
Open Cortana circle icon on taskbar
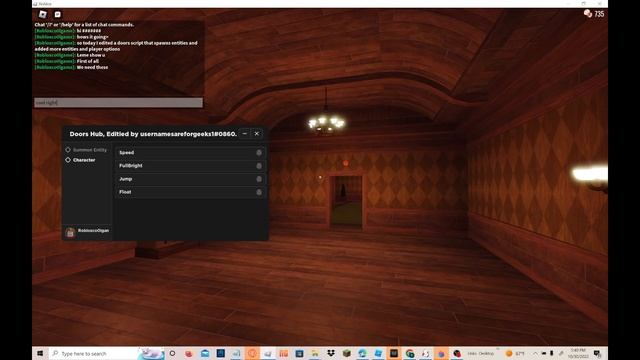(172, 353)
